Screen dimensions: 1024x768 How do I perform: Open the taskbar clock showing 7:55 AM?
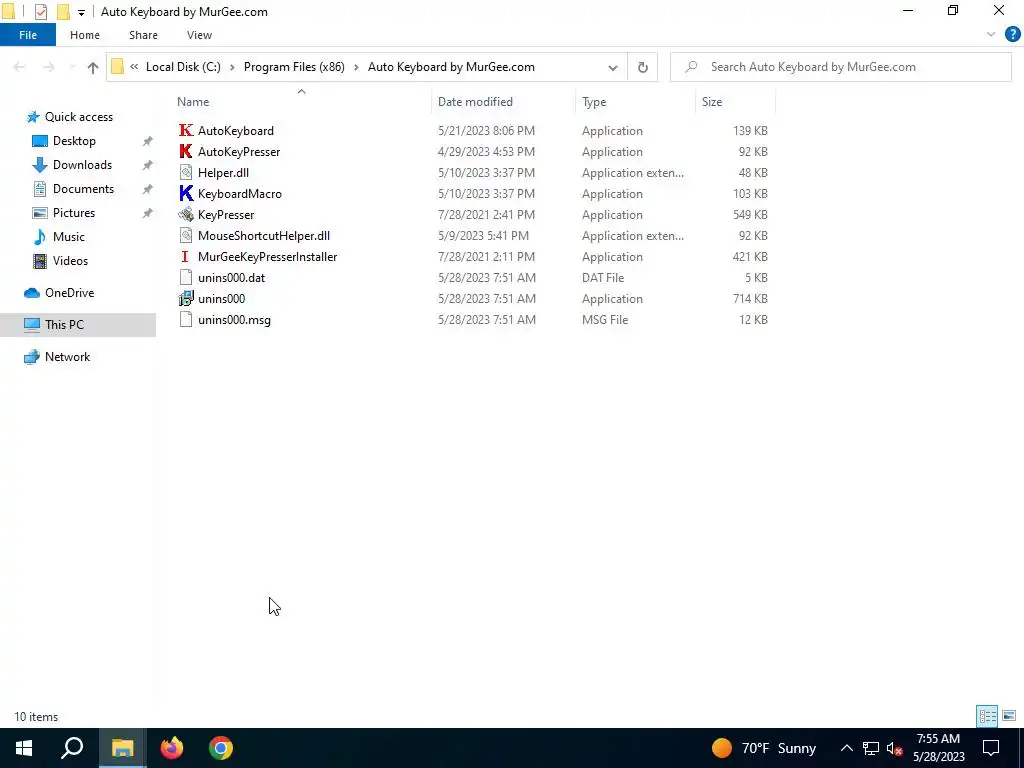(x=938, y=748)
